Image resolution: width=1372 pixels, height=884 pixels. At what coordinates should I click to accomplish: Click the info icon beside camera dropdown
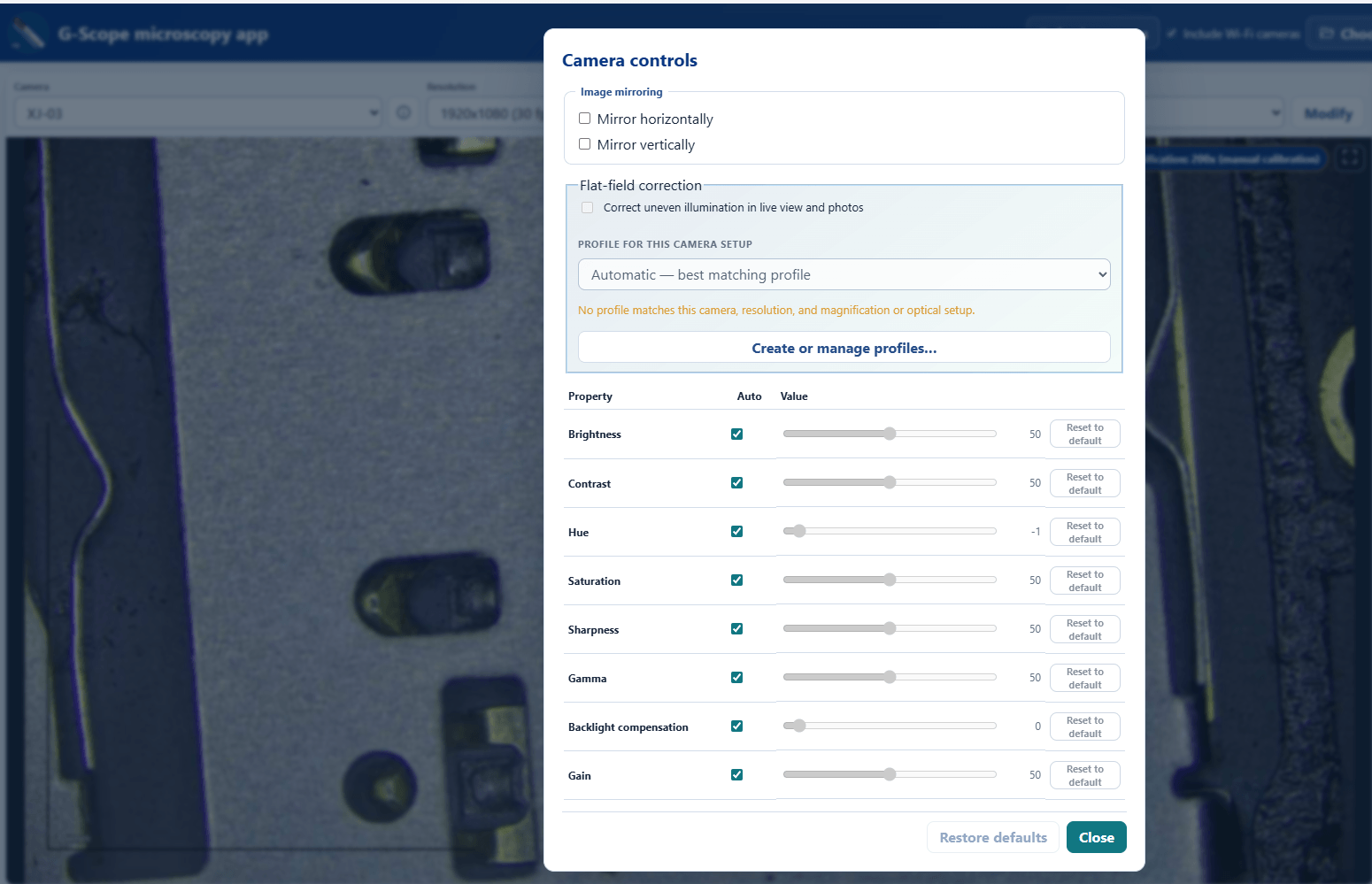[x=404, y=112]
